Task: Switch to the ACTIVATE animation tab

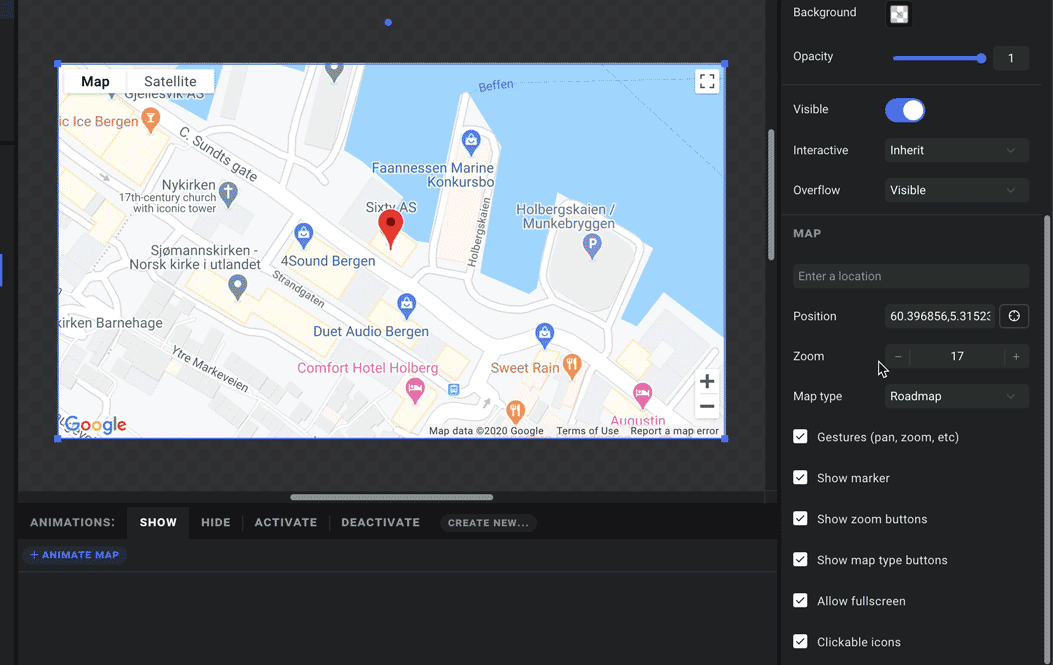Action: pyautogui.click(x=285, y=523)
